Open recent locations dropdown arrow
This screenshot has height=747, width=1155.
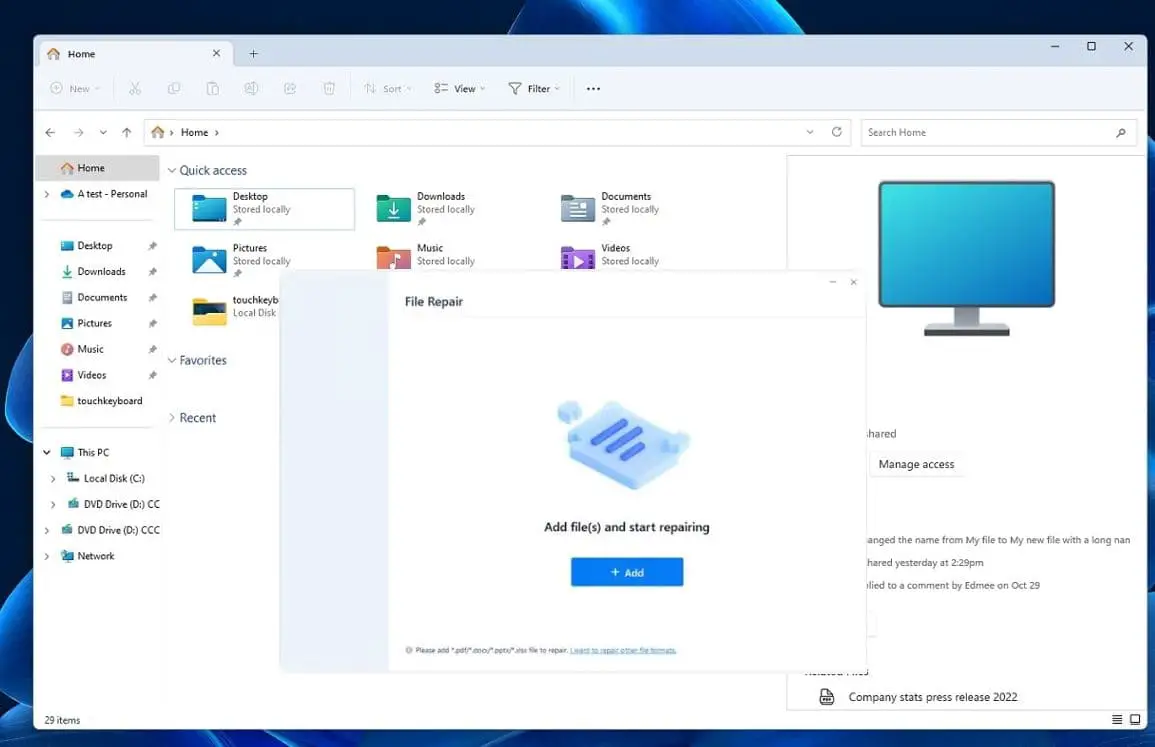click(x=103, y=133)
